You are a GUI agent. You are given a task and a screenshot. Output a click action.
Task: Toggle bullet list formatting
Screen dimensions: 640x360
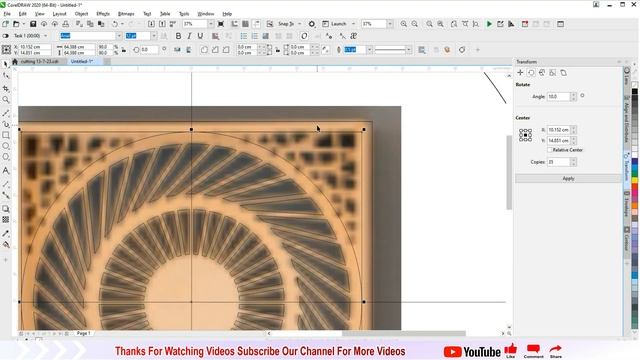[244, 36]
